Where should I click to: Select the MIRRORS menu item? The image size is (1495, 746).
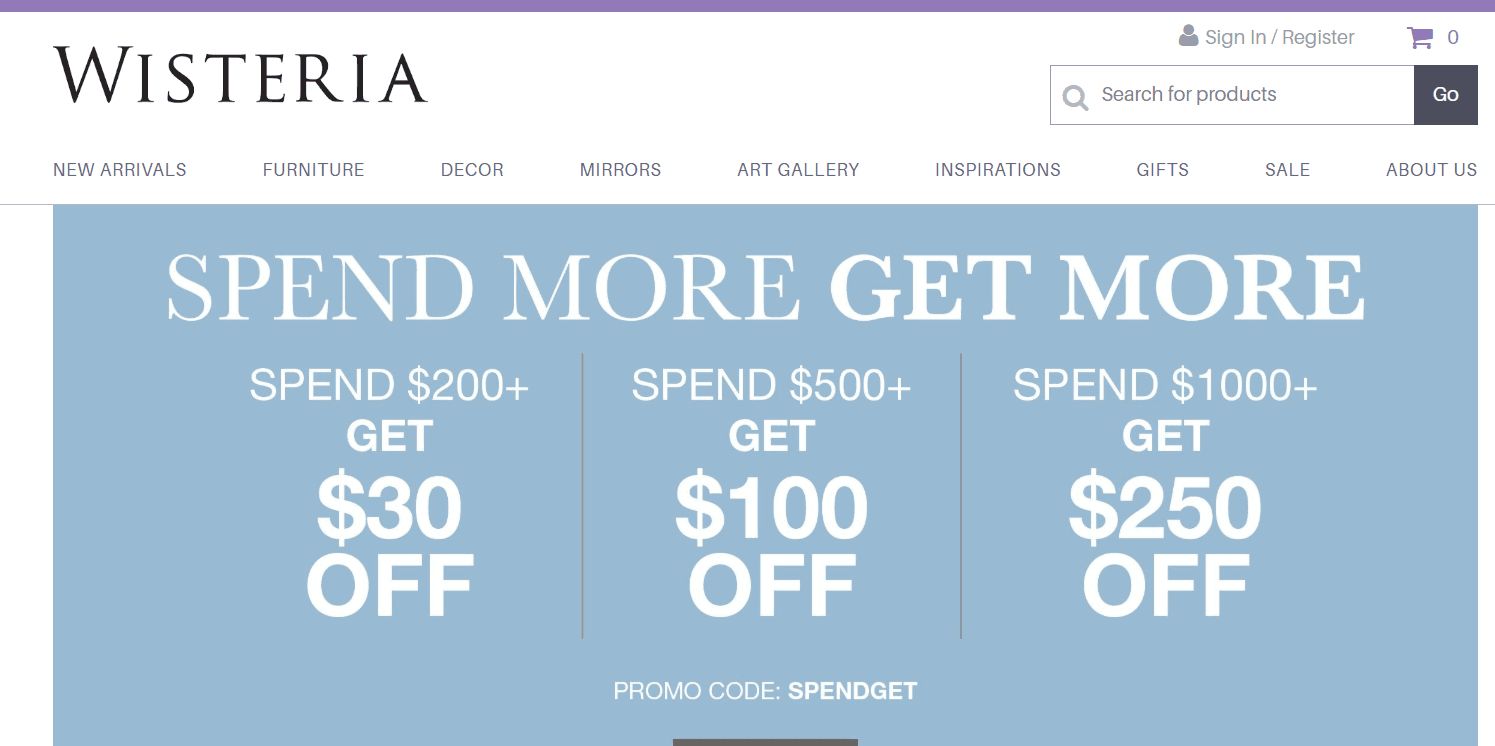[x=620, y=170]
